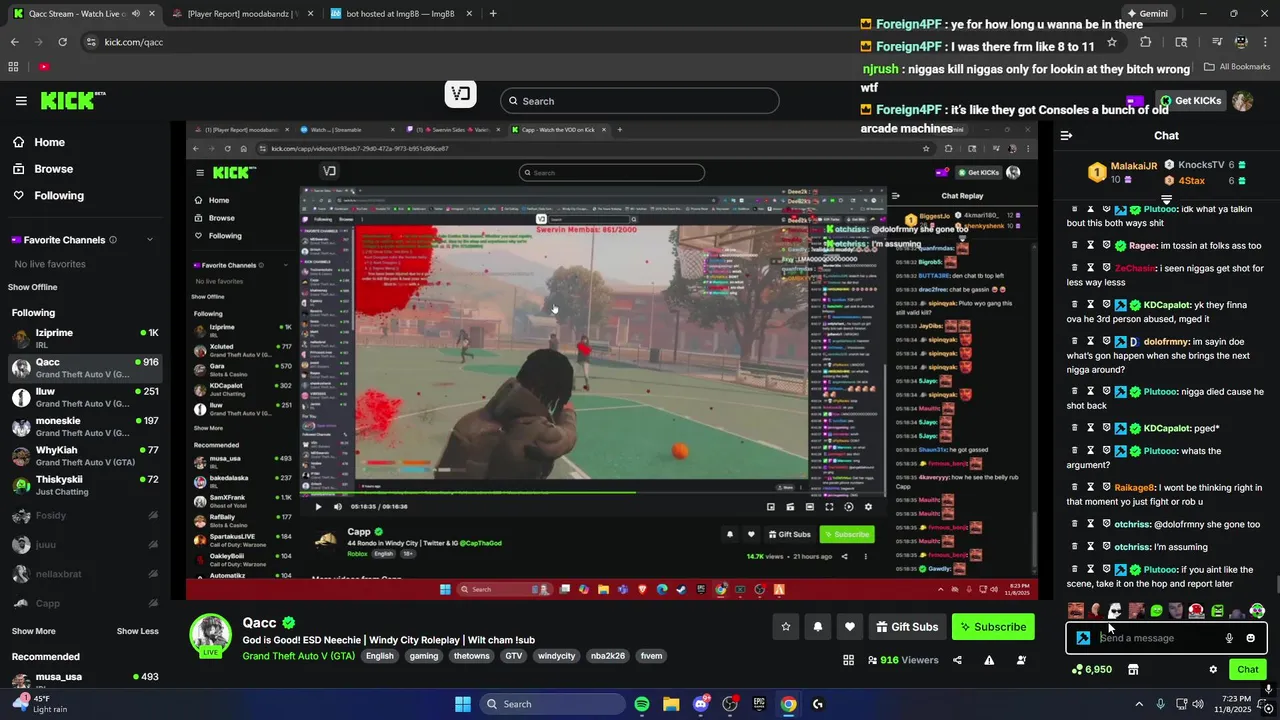Open a new browser tab
Screen dimensions: 1280x720
coord(493,14)
